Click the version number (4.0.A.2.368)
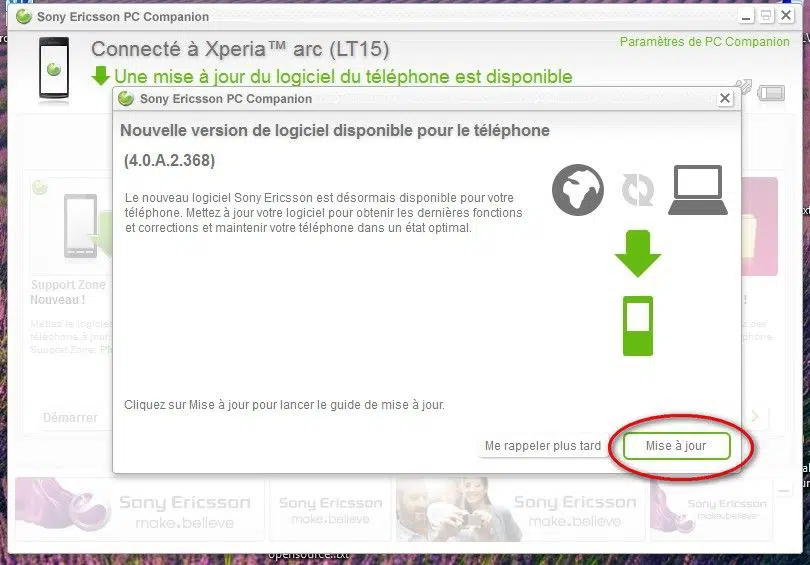The image size is (810, 565). [169, 160]
